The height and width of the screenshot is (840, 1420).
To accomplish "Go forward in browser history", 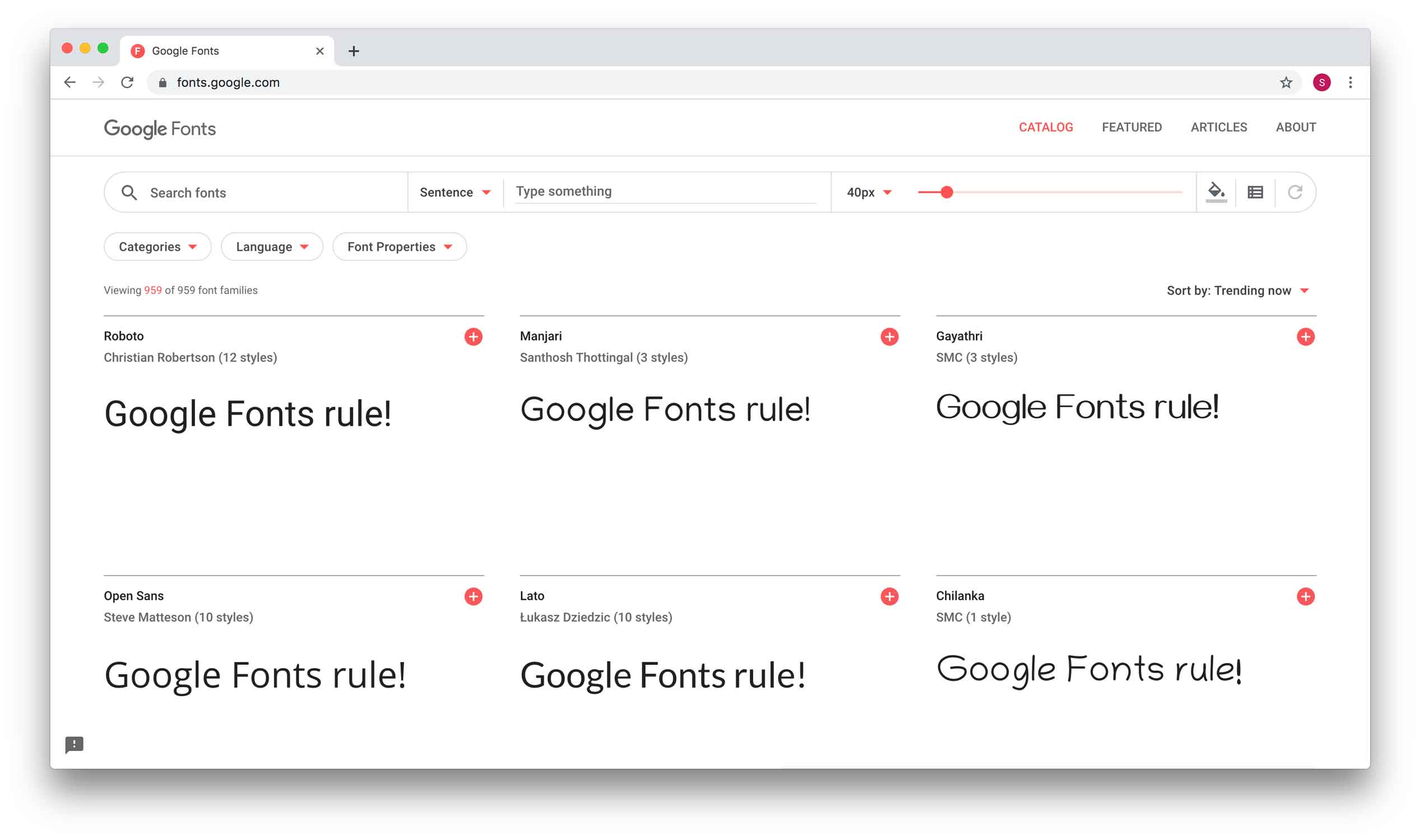I will click(99, 83).
